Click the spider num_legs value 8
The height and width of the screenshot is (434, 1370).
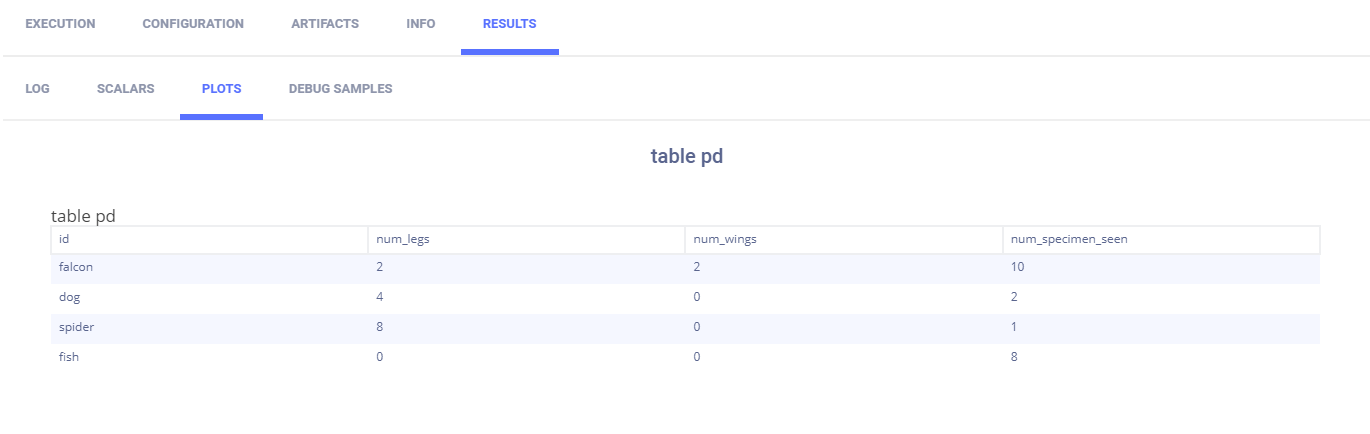pyautogui.click(x=380, y=327)
